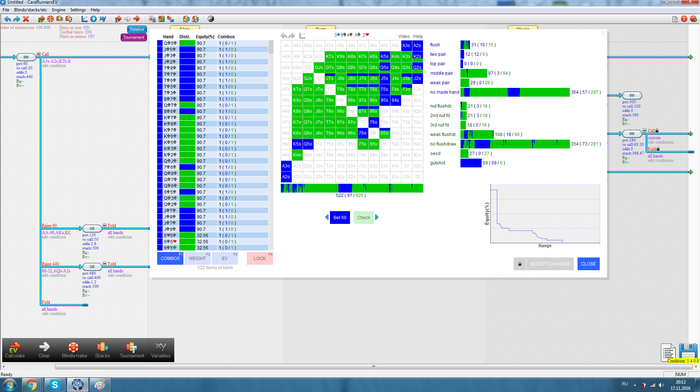This screenshot has width=700, height=392.
Task: Open the Blinds/stacks/etc menu
Action: (x=30, y=10)
